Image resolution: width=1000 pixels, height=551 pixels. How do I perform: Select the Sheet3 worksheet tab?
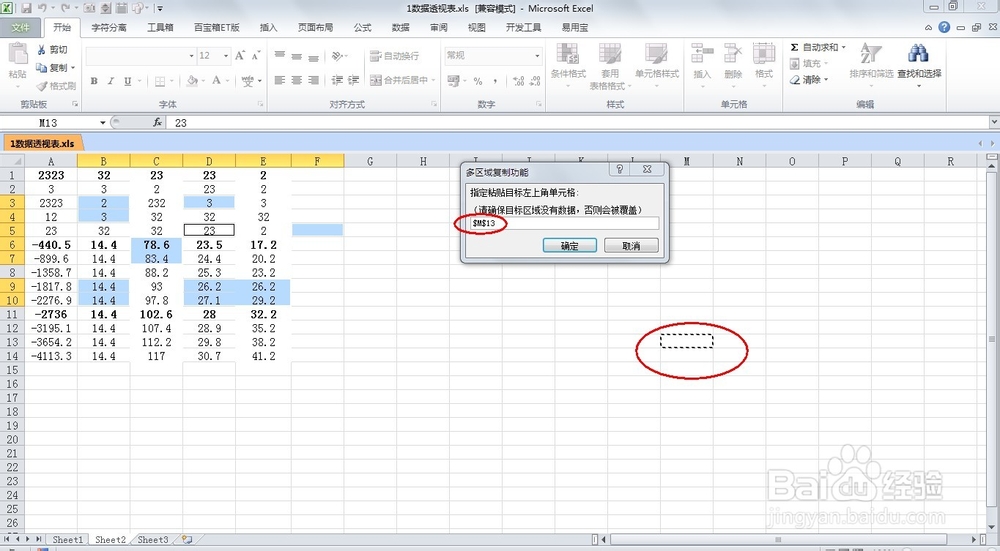coord(153,540)
